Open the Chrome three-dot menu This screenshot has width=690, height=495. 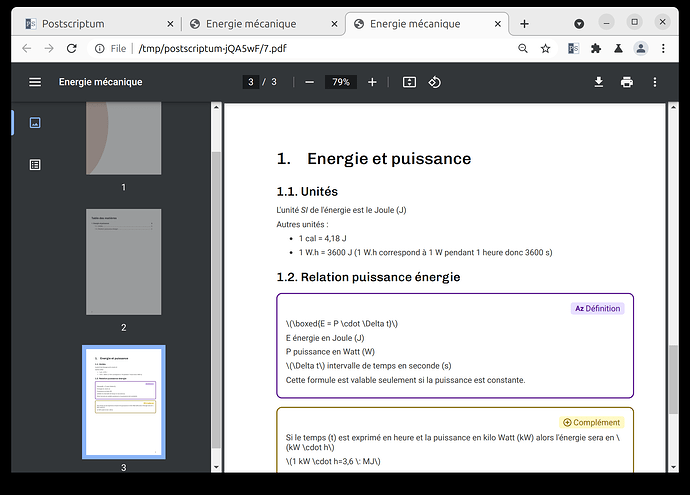pyautogui.click(x=666, y=48)
